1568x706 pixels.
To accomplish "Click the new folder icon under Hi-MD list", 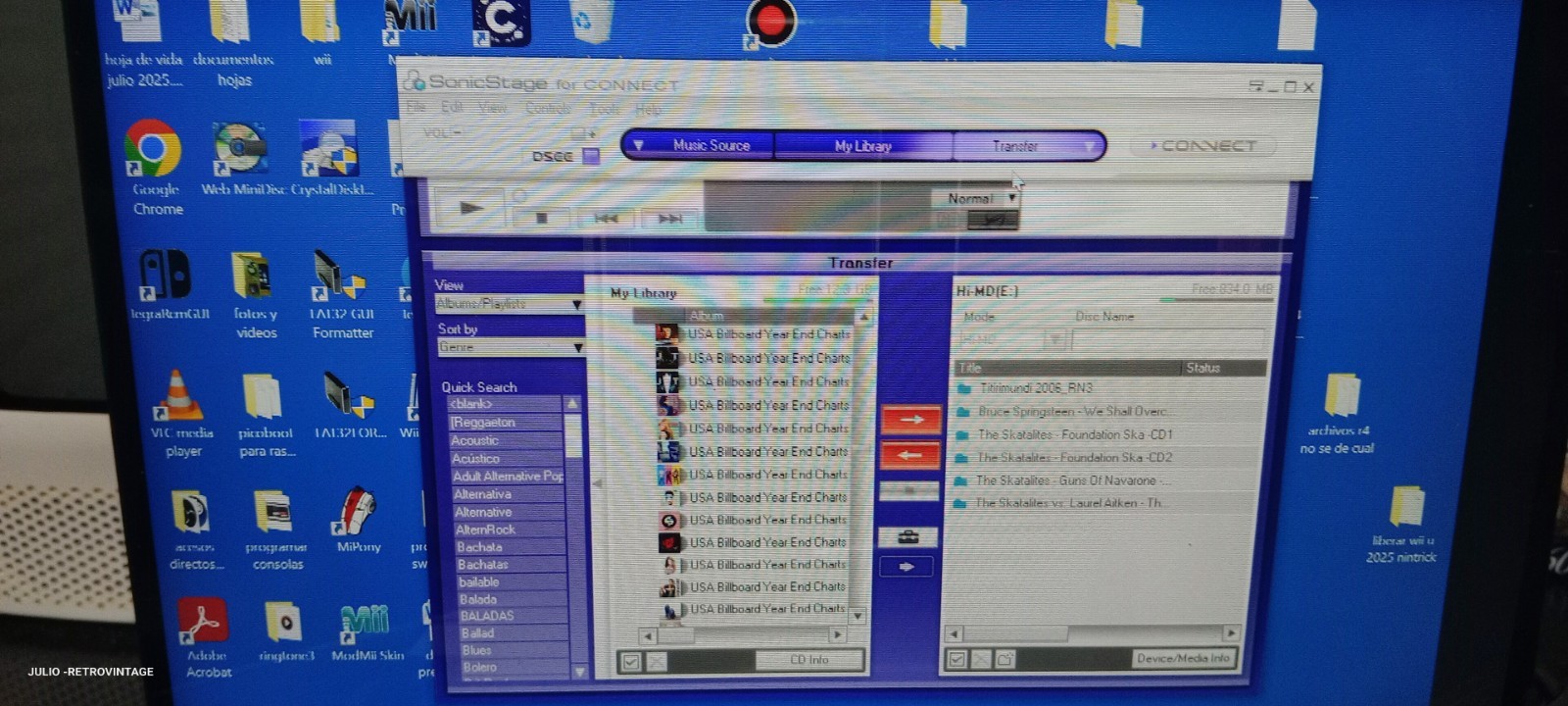I will tap(1004, 659).
